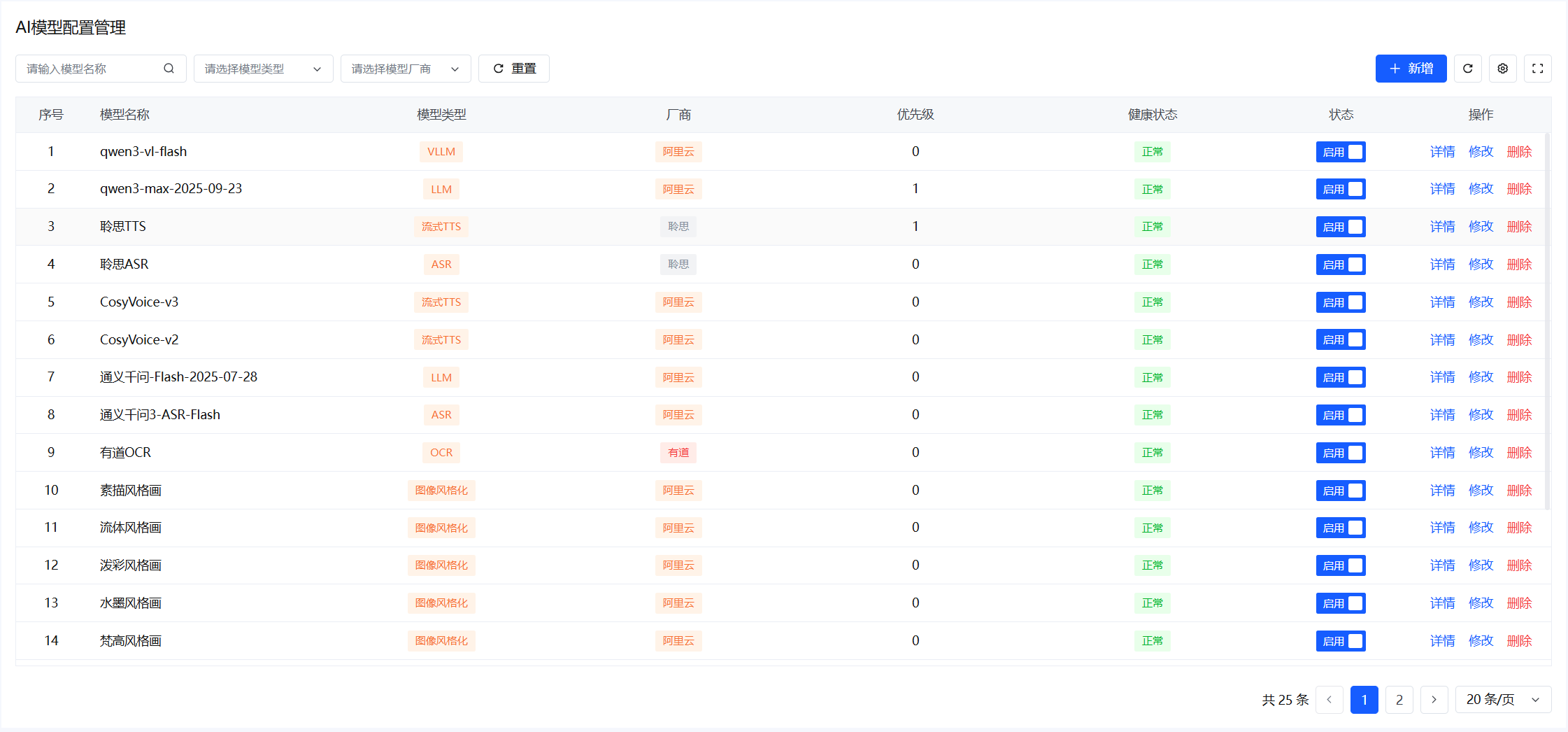The width and height of the screenshot is (1568, 732).
Task: Open the 20 条/页 page size selector
Action: click(x=1503, y=700)
